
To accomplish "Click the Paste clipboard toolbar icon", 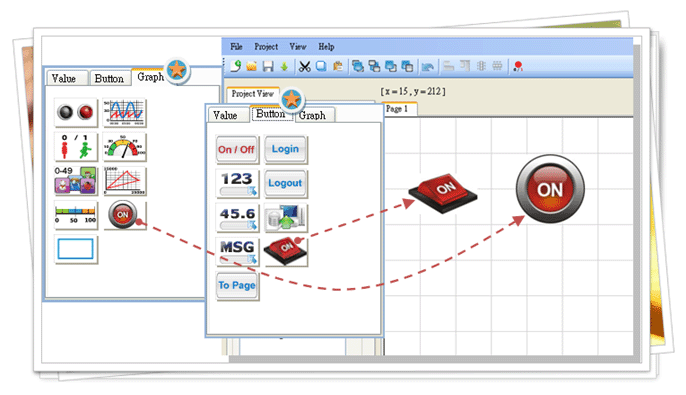I will tap(338, 66).
